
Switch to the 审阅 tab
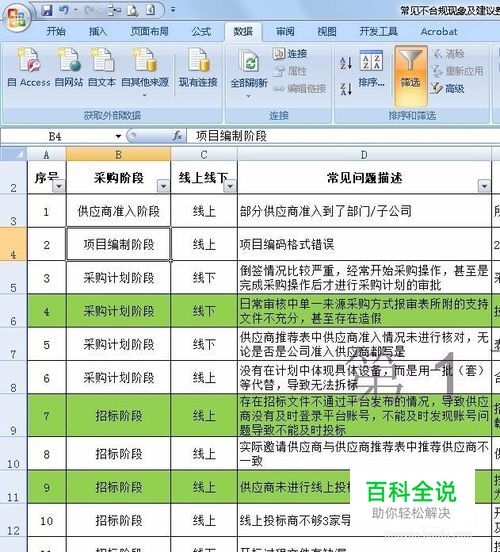[x=285, y=32]
